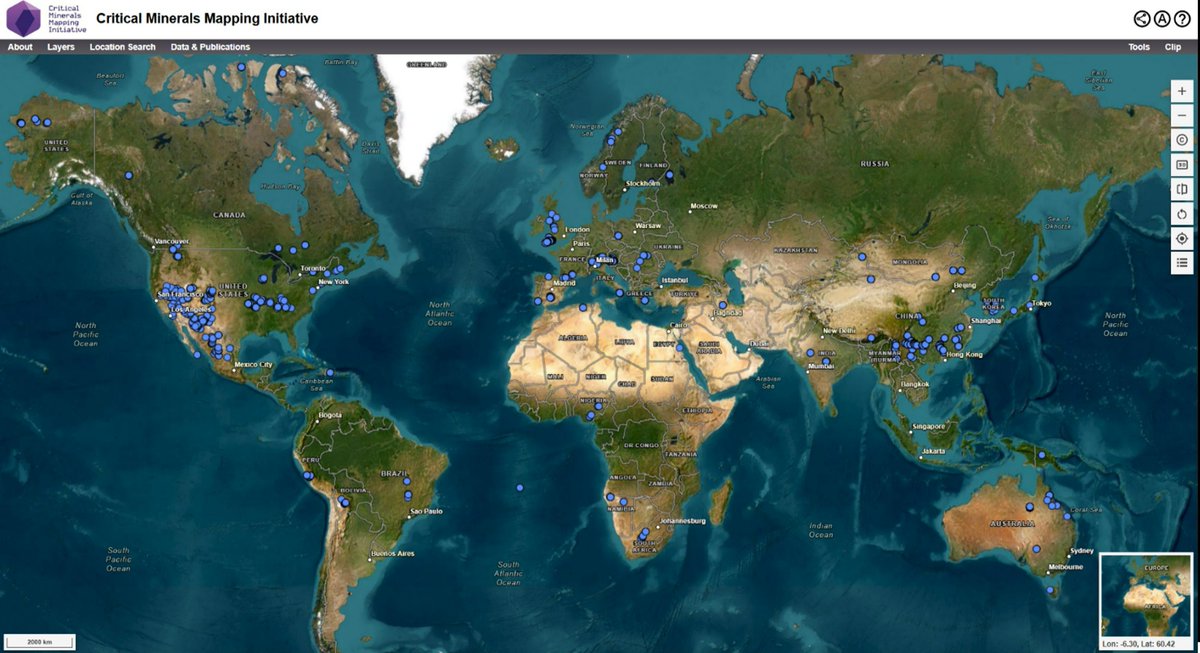The width and height of the screenshot is (1200, 653).
Task: Activate the swipe compare map tool
Action: tap(1182, 189)
